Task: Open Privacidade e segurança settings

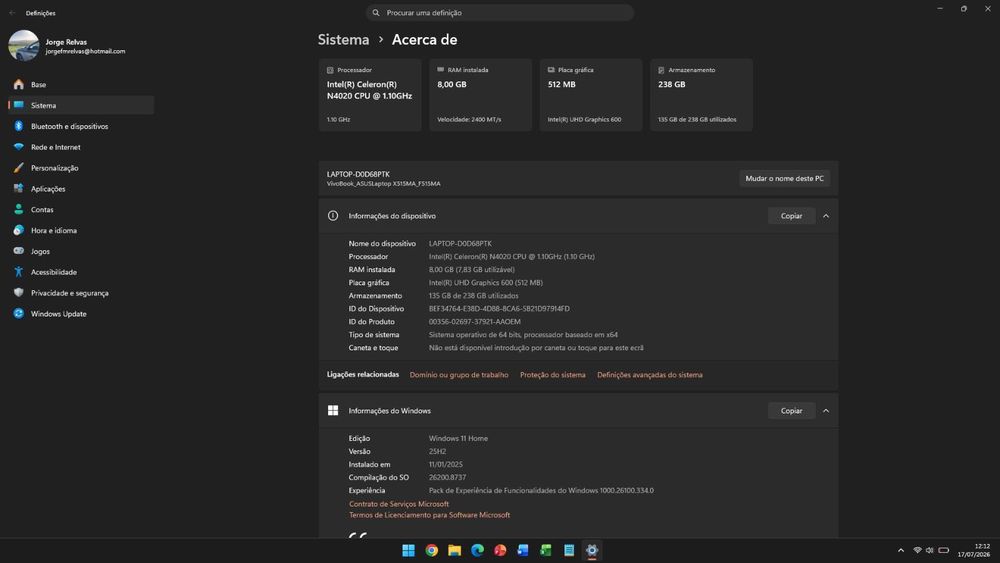Action: (x=81, y=293)
